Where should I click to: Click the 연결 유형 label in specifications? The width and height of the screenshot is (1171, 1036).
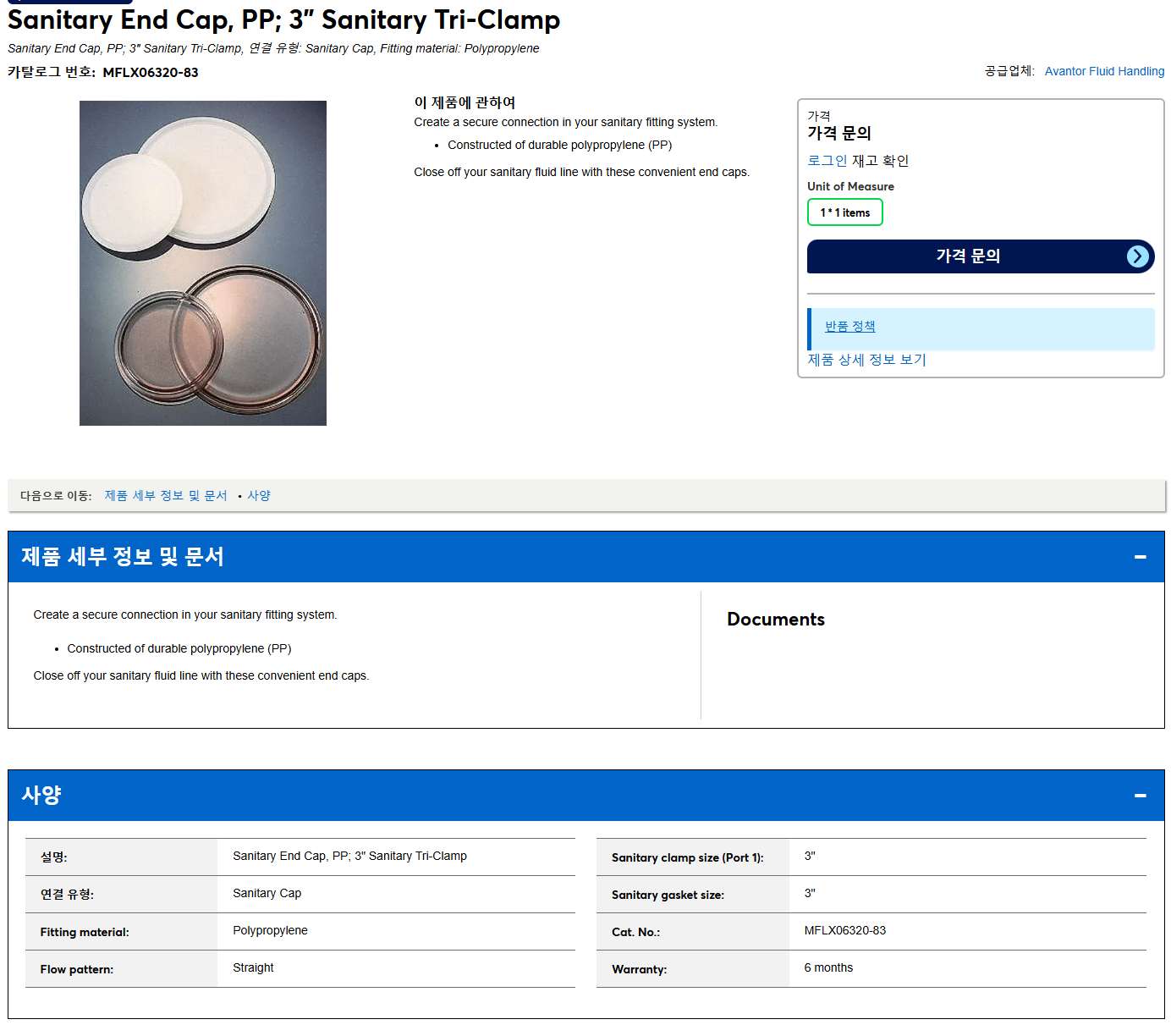click(x=67, y=895)
